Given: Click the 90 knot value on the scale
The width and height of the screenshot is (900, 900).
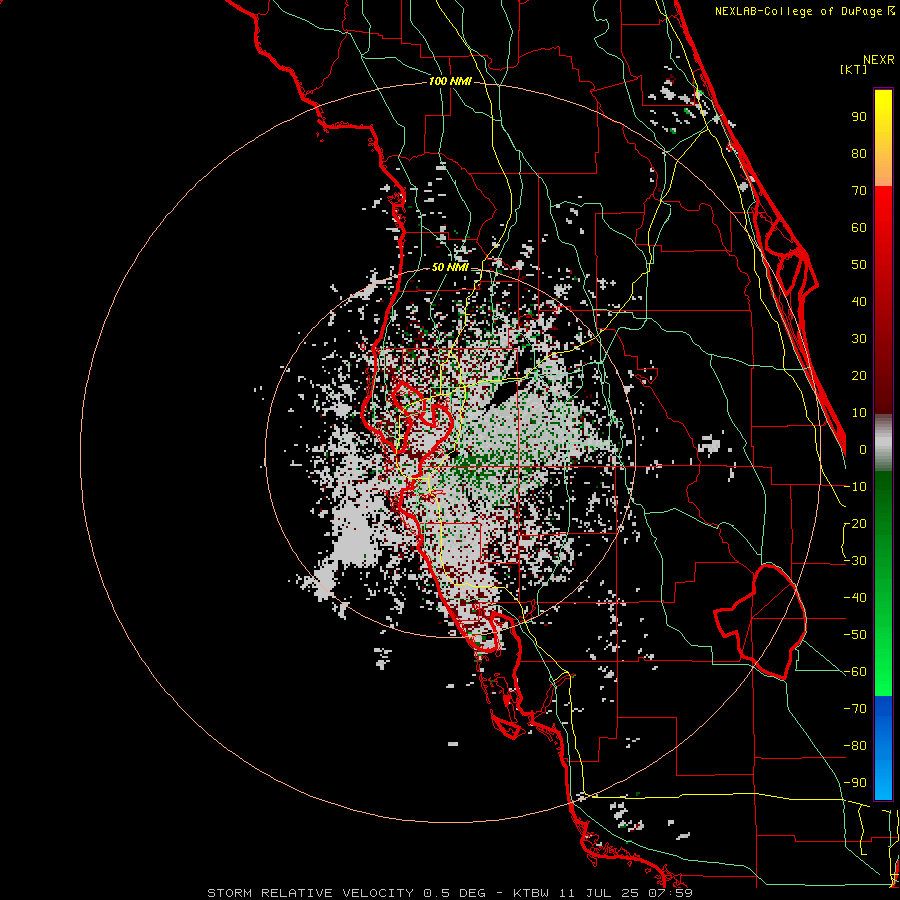Looking at the screenshot, I should point(859,117).
